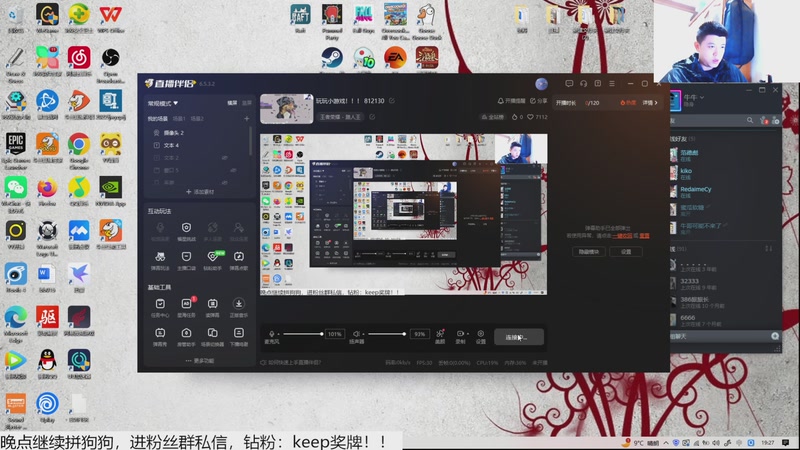Edit the 王者荣耀 category tag icon
The image size is (800, 450).
pos(372,117)
